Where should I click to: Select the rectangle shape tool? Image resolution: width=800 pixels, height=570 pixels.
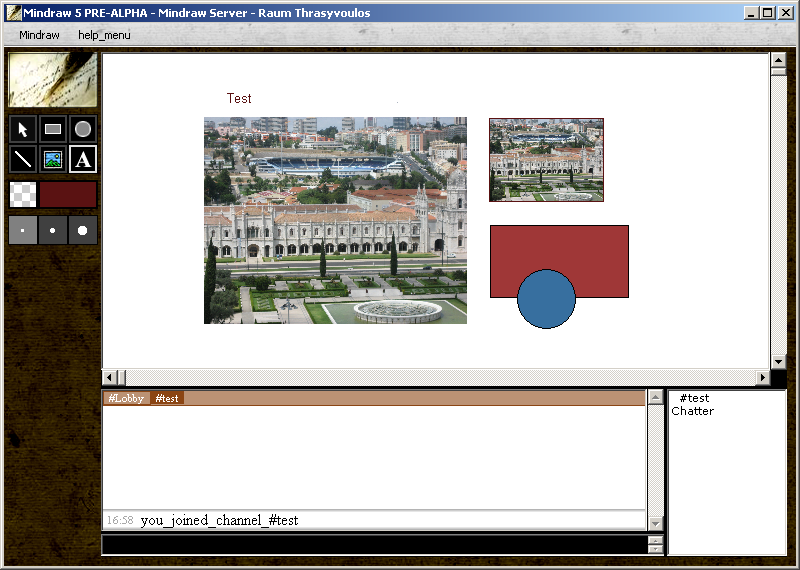point(53,129)
